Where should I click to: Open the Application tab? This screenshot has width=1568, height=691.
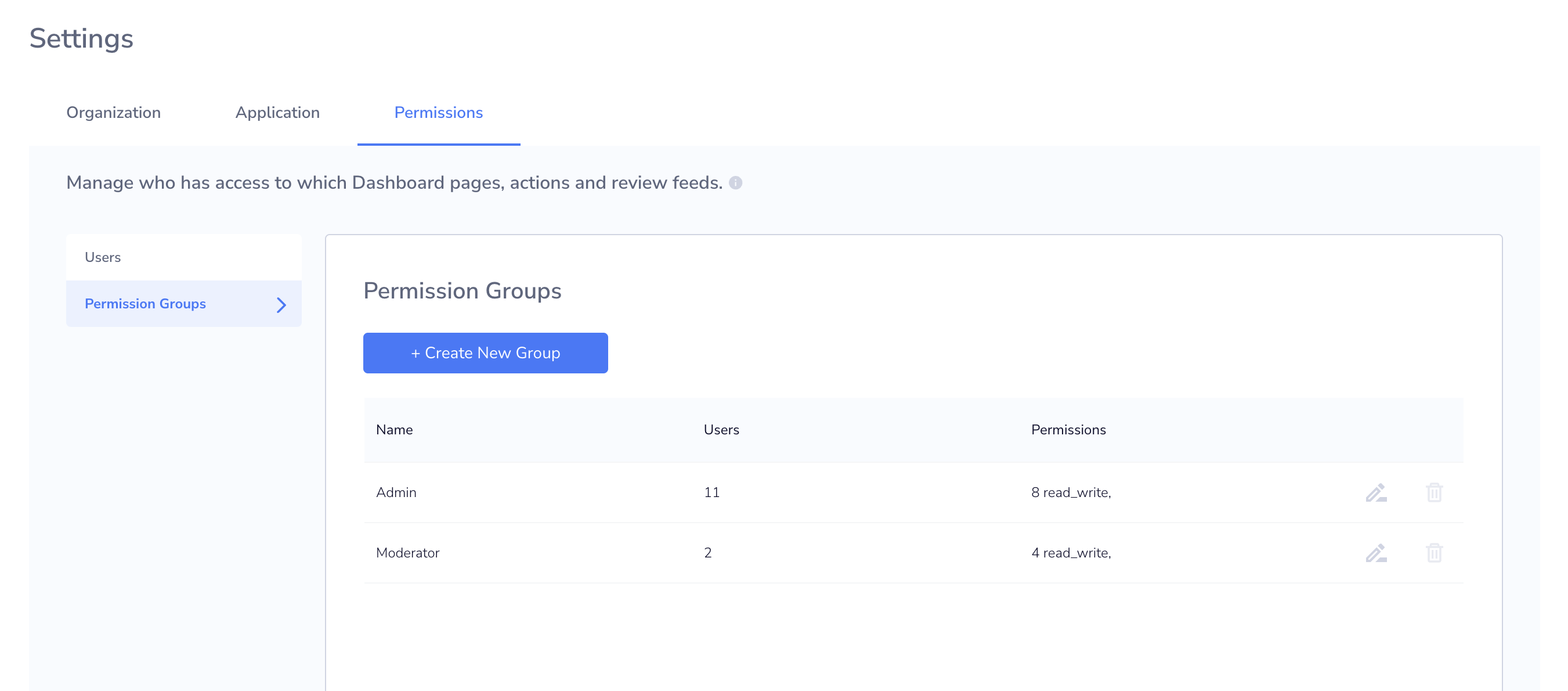pos(277,113)
